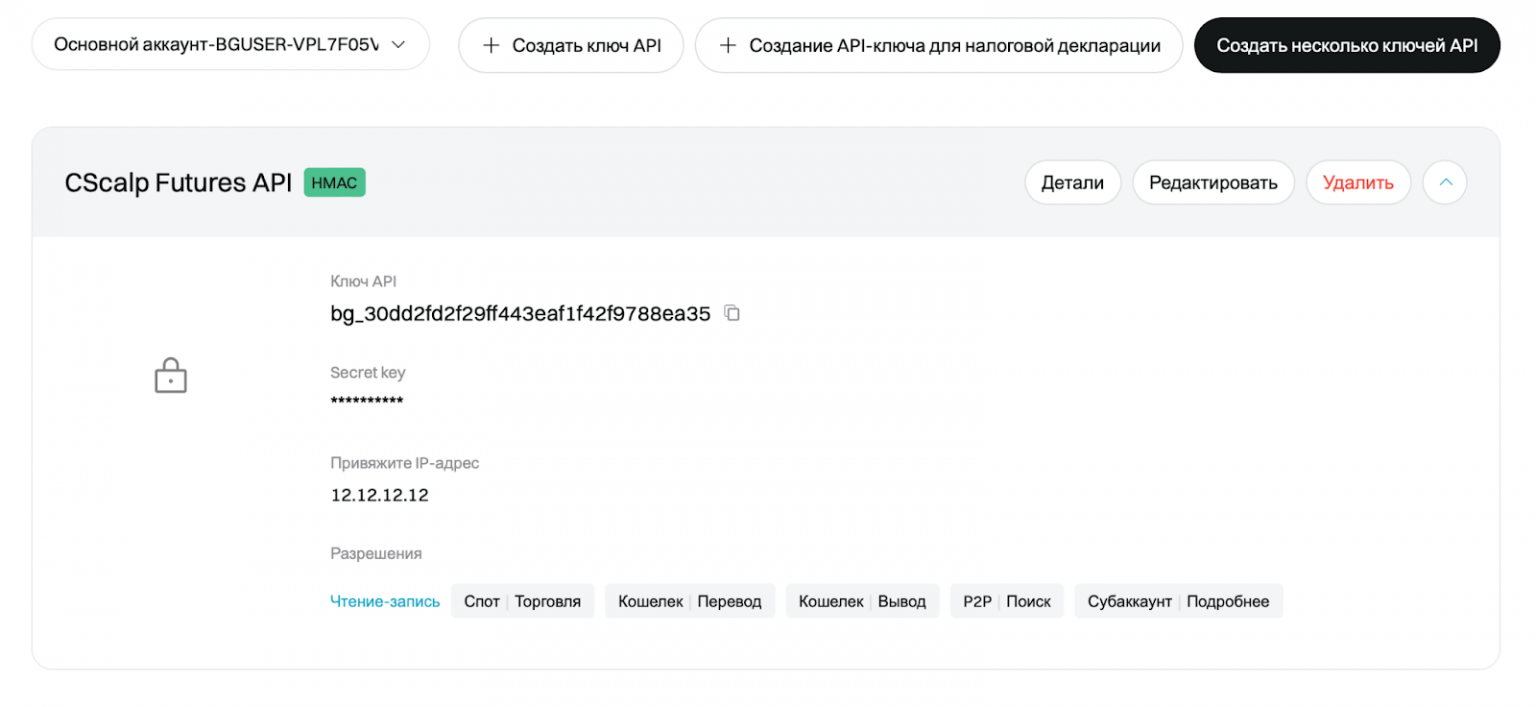
Task: Select the P2P | Поиск permission tag
Action: (1006, 601)
